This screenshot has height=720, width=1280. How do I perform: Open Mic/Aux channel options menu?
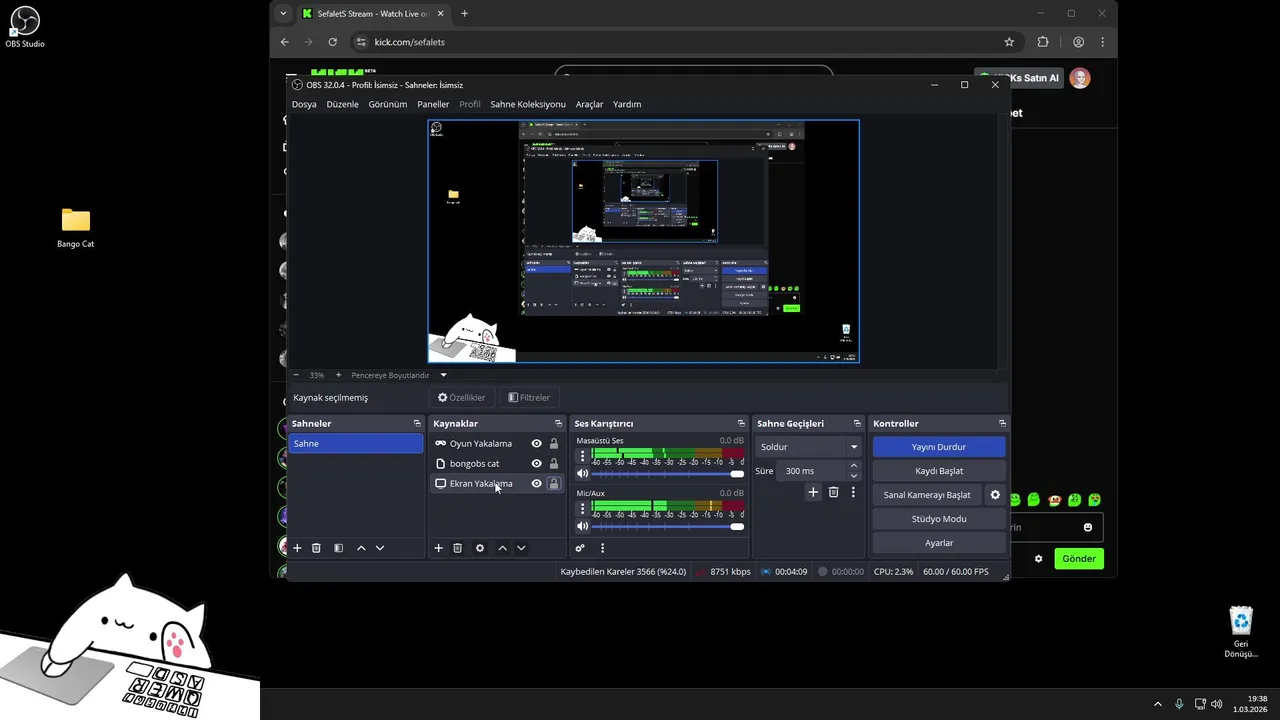(582, 508)
